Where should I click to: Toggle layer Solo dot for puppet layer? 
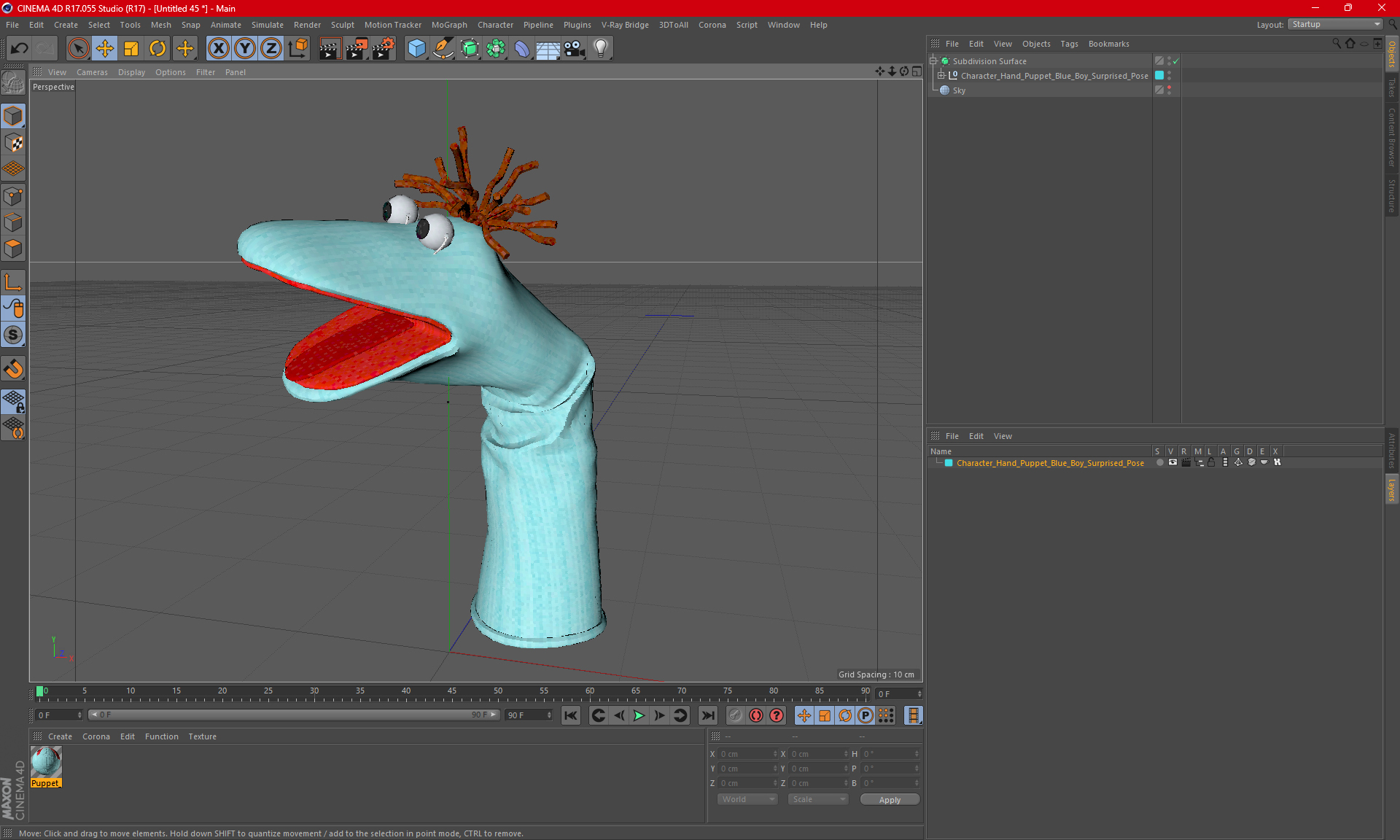tap(1159, 462)
